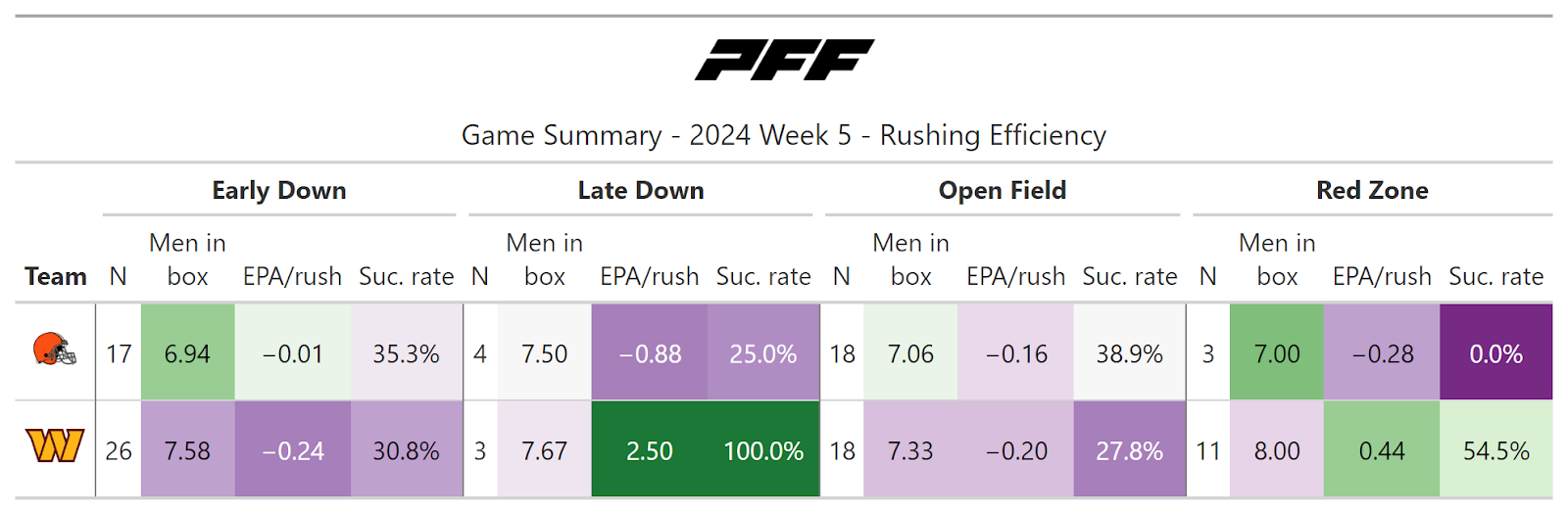Click the Cleveland Browns helmet logo
Viewport: 1568px width, 514px height.
[x=55, y=350]
